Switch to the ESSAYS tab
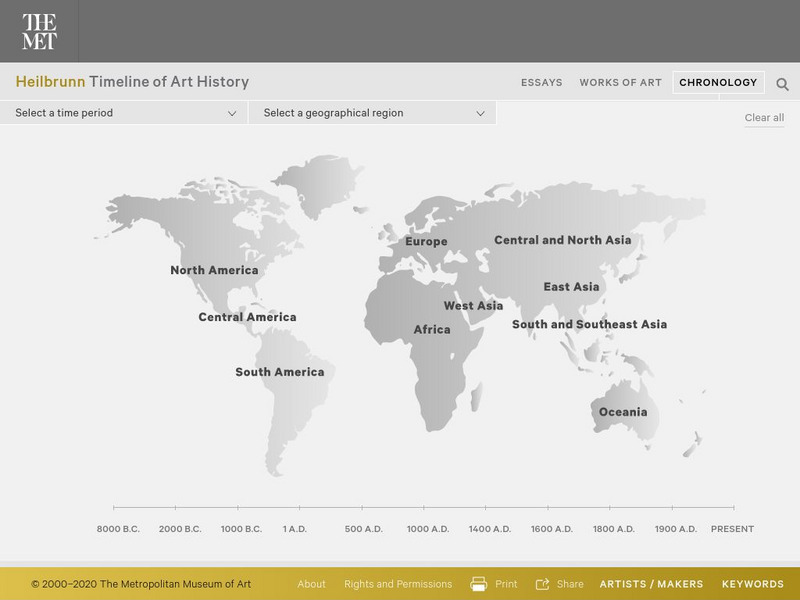The width and height of the screenshot is (800, 600). (541, 82)
